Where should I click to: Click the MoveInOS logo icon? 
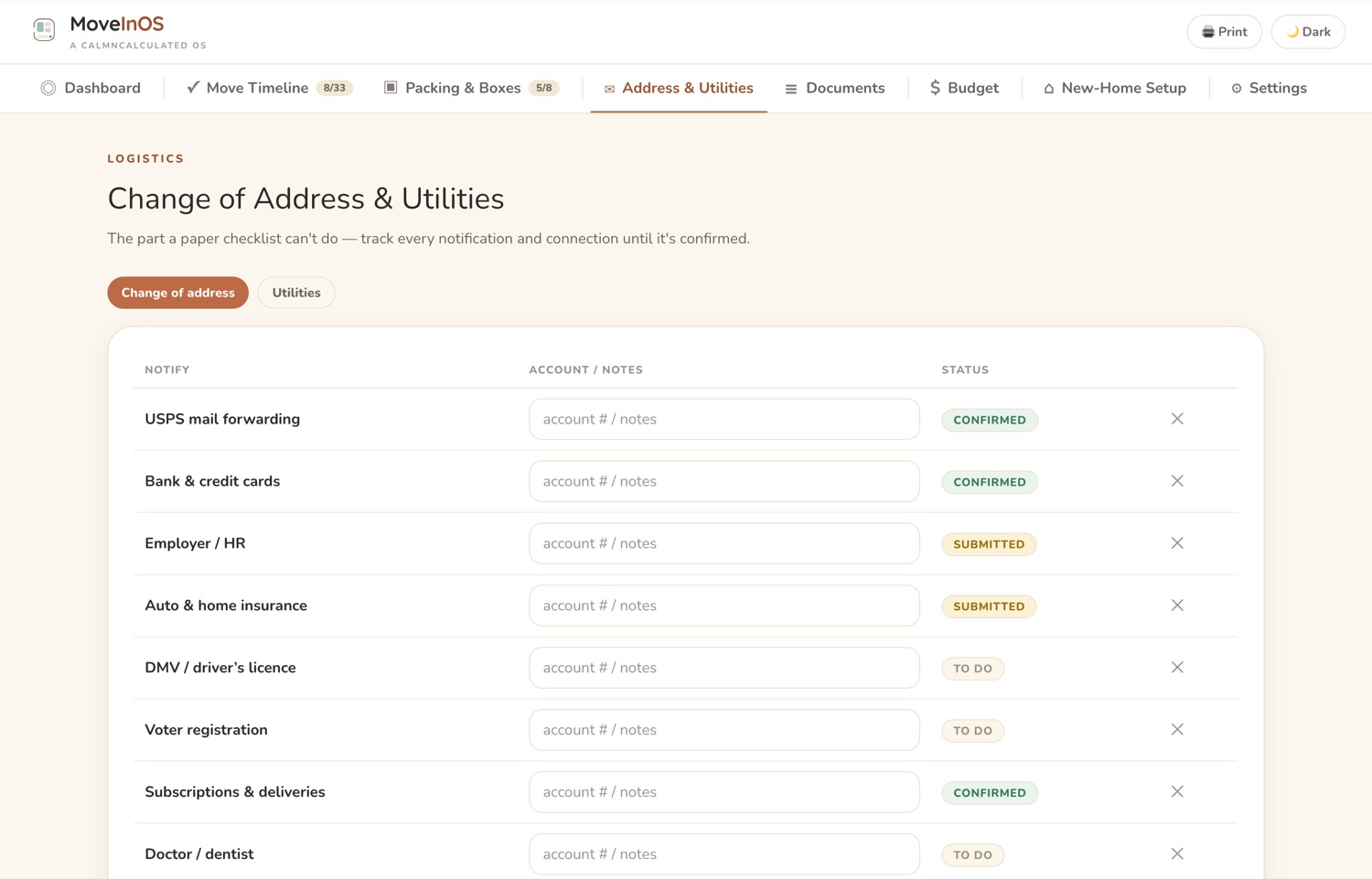pyautogui.click(x=44, y=30)
